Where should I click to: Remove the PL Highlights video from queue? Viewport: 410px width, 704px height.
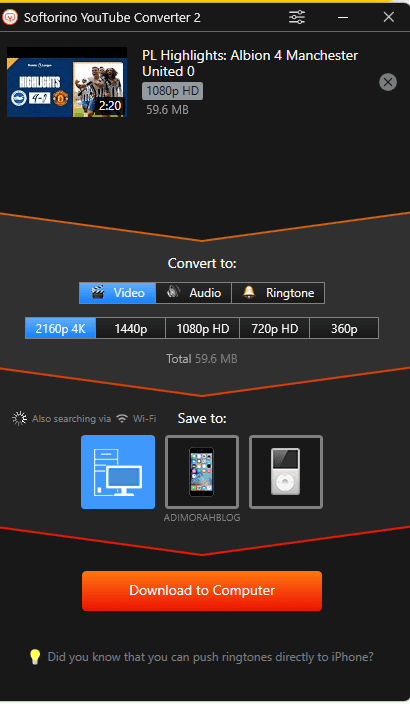[x=388, y=82]
